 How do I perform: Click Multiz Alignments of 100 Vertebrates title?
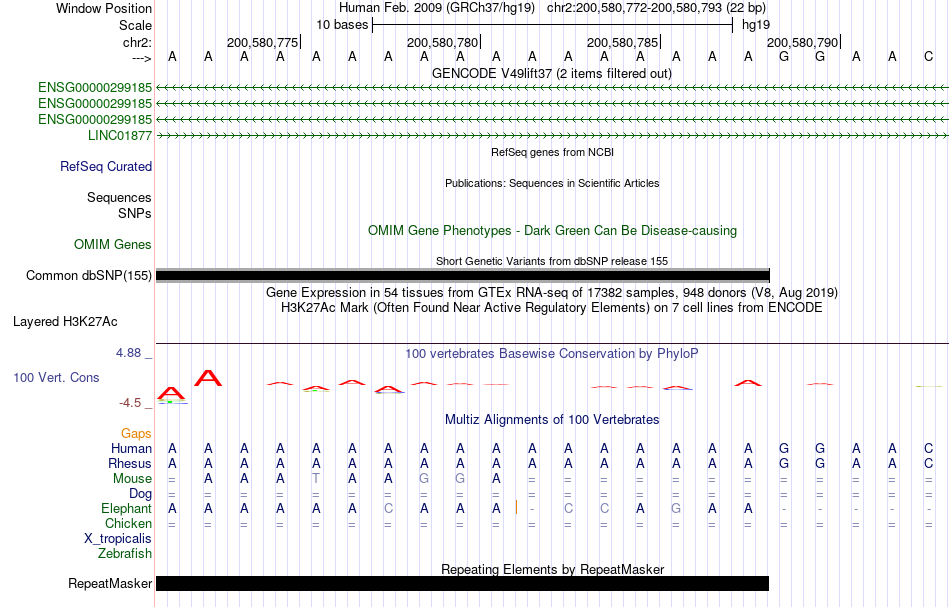(x=552, y=419)
